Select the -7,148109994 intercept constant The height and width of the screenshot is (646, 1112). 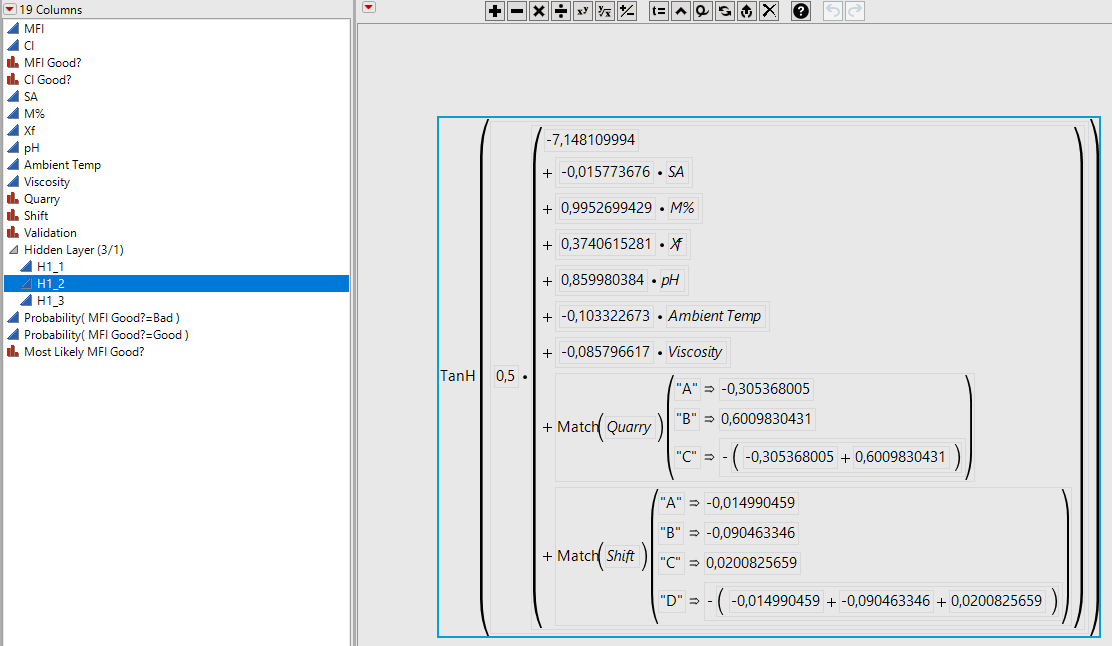tap(591, 140)
